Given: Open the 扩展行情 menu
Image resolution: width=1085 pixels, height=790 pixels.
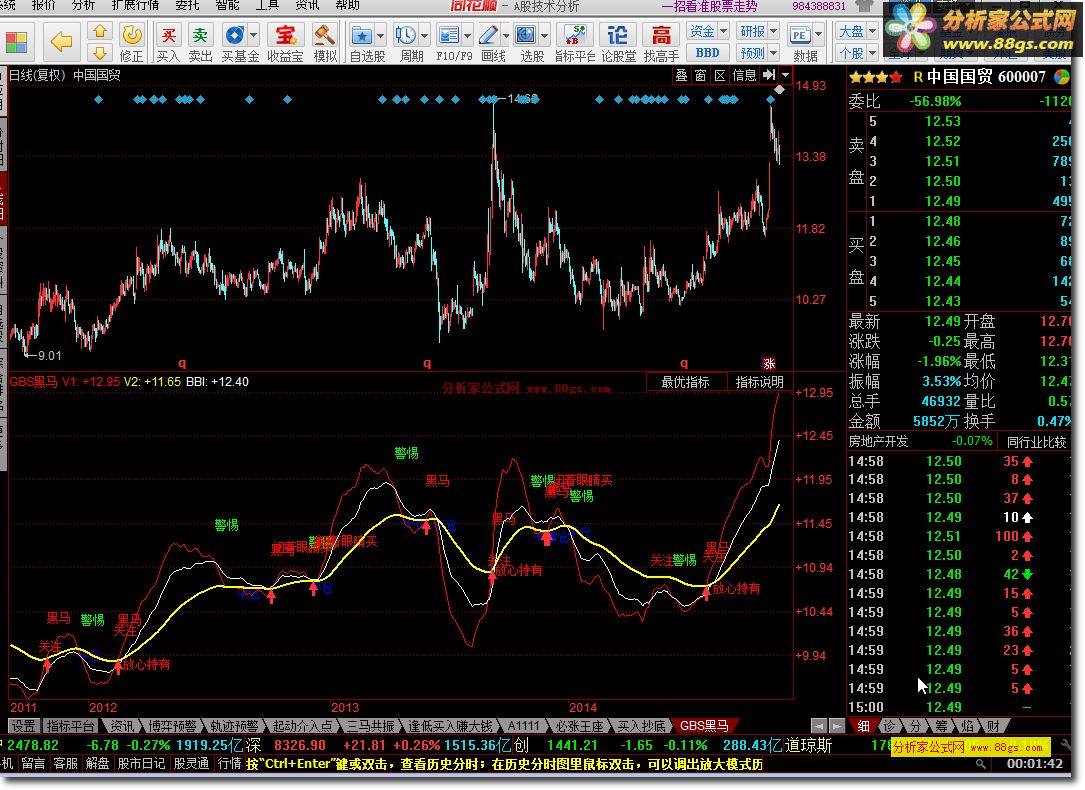Looking at the screenshot, I should coord(135,6).
